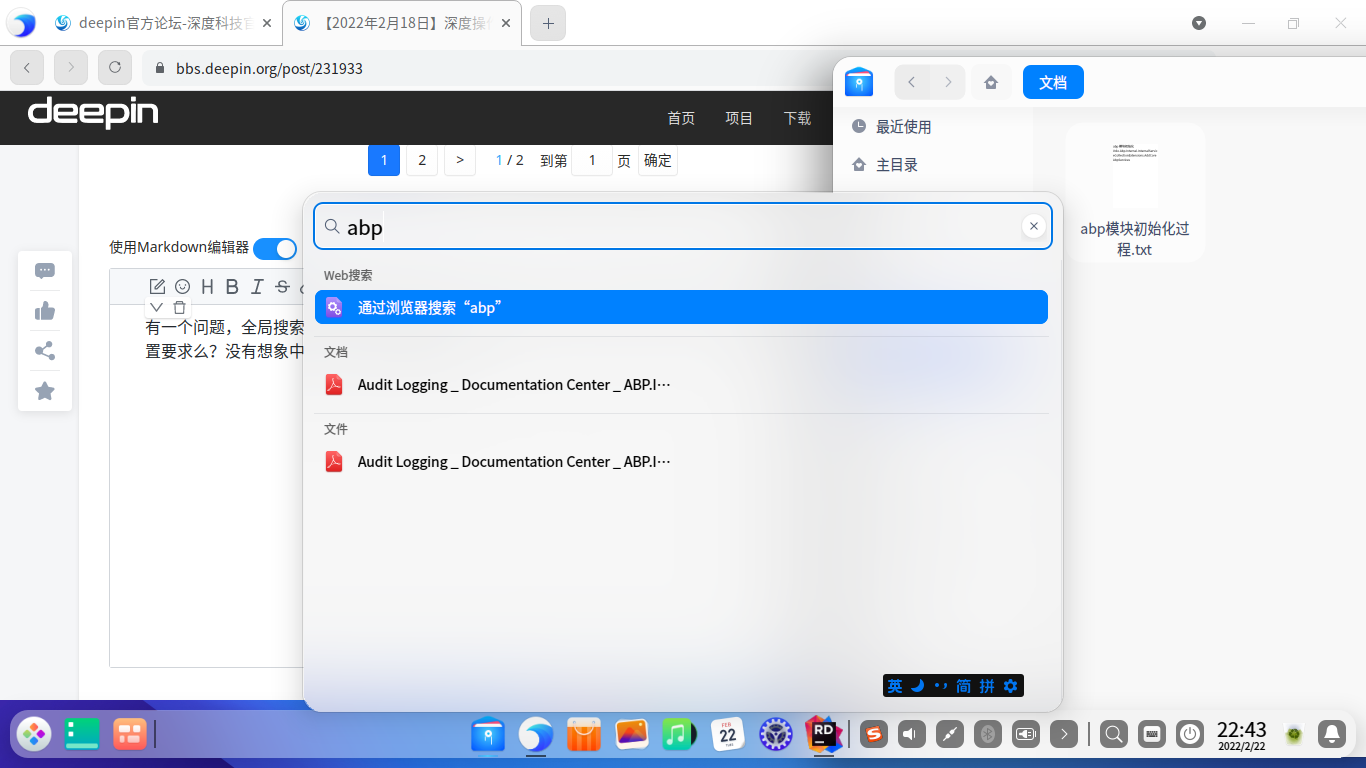Disable the Markdown editor toggle
The height and width of the screenshot is (768, 1366).
(275, 248)
